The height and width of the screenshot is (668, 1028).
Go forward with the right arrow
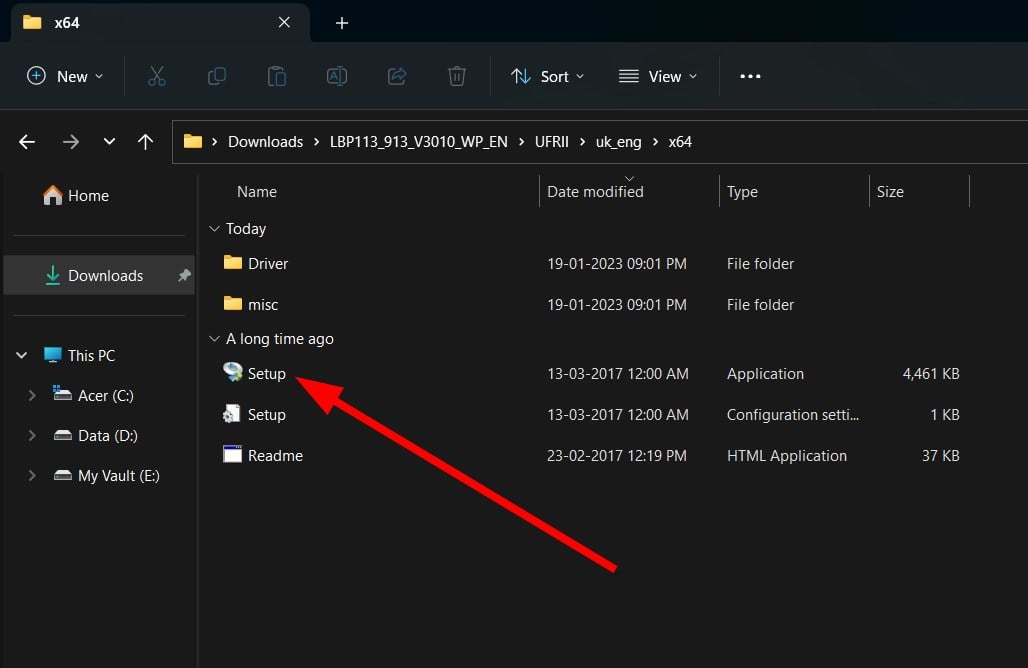[71, 142]
